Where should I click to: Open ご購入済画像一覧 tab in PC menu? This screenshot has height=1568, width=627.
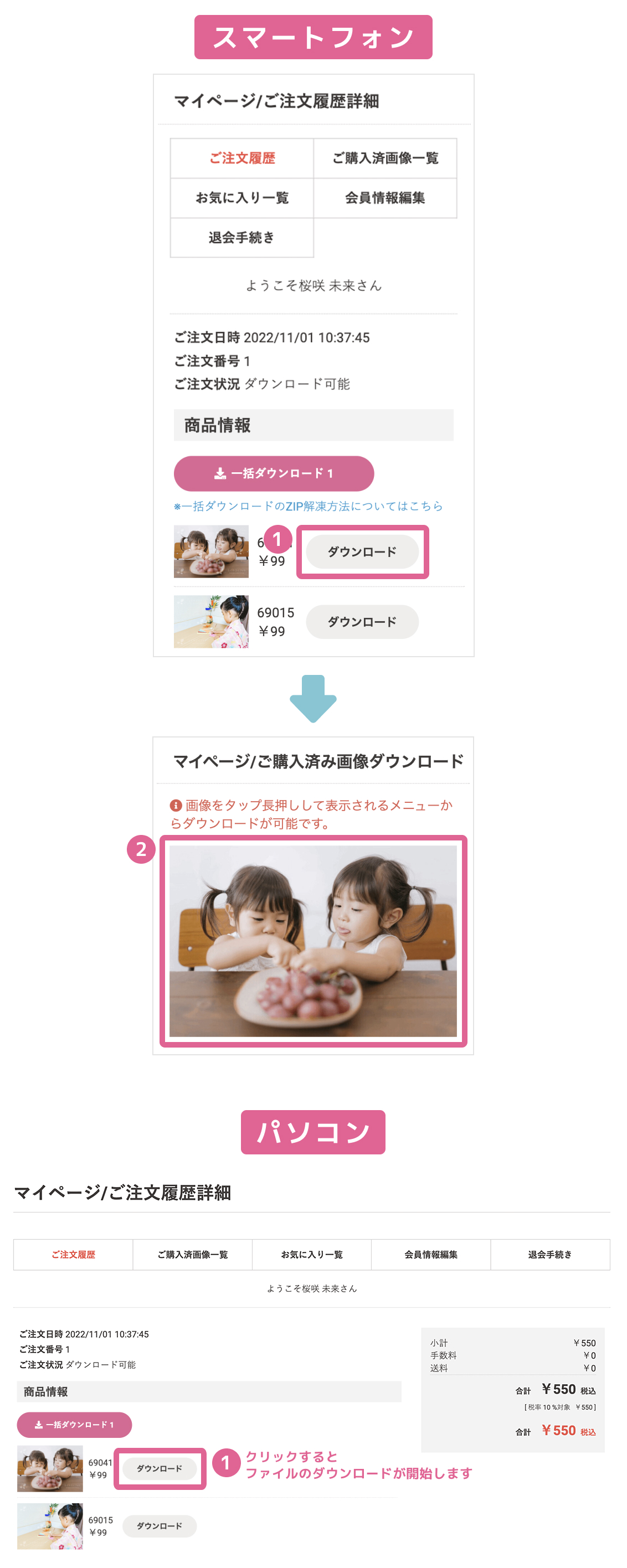(x=192, y=1255)
